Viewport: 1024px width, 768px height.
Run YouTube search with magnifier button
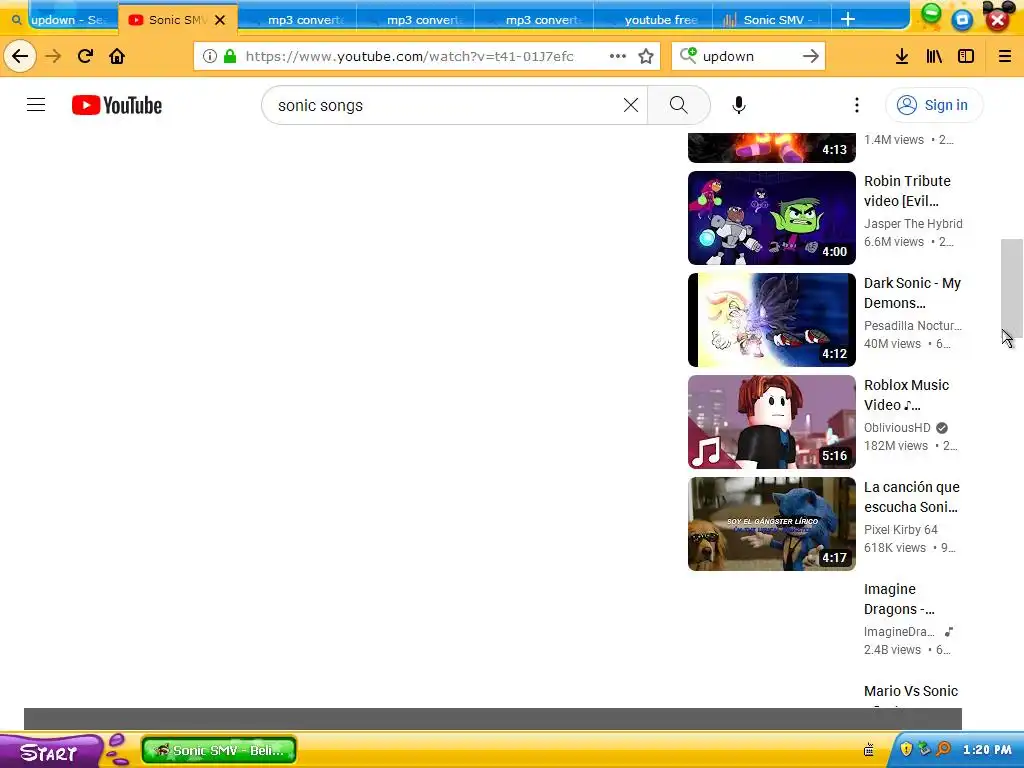point(679,105)
